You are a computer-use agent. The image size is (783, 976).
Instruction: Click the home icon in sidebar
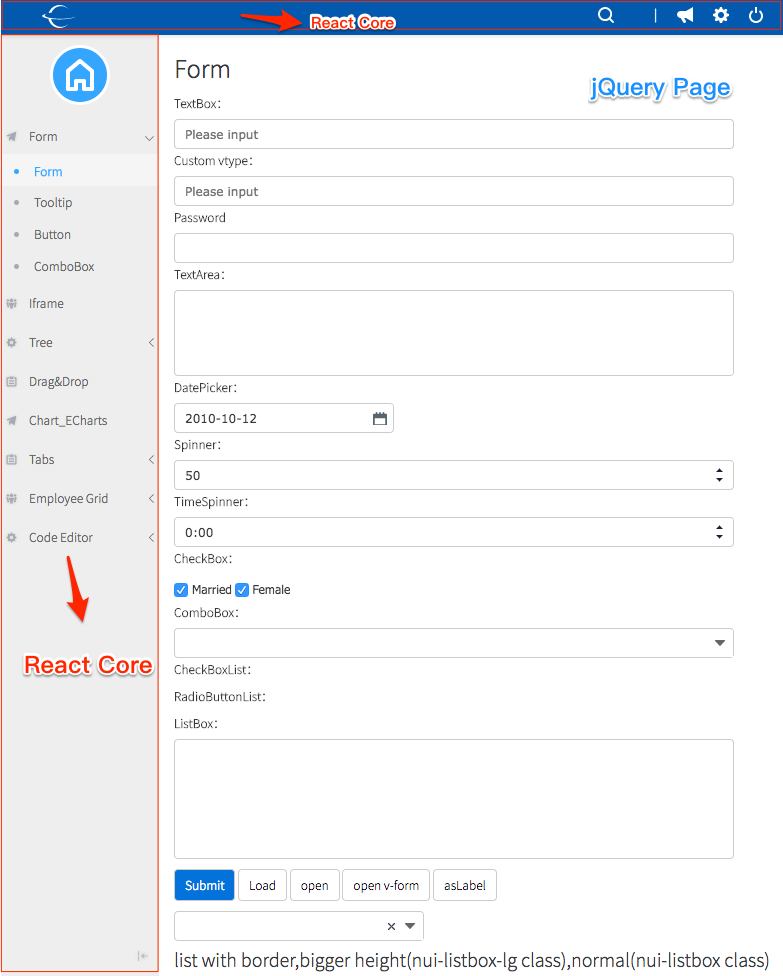(x=79, y=75)
